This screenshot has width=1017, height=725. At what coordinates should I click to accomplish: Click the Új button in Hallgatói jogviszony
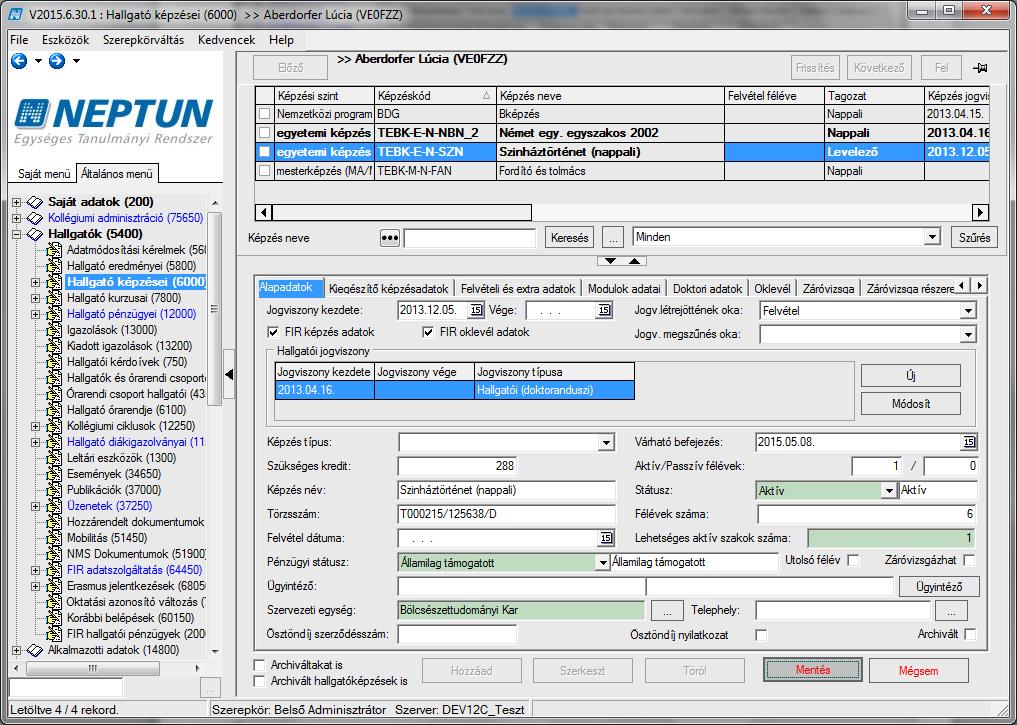(911, 376)
